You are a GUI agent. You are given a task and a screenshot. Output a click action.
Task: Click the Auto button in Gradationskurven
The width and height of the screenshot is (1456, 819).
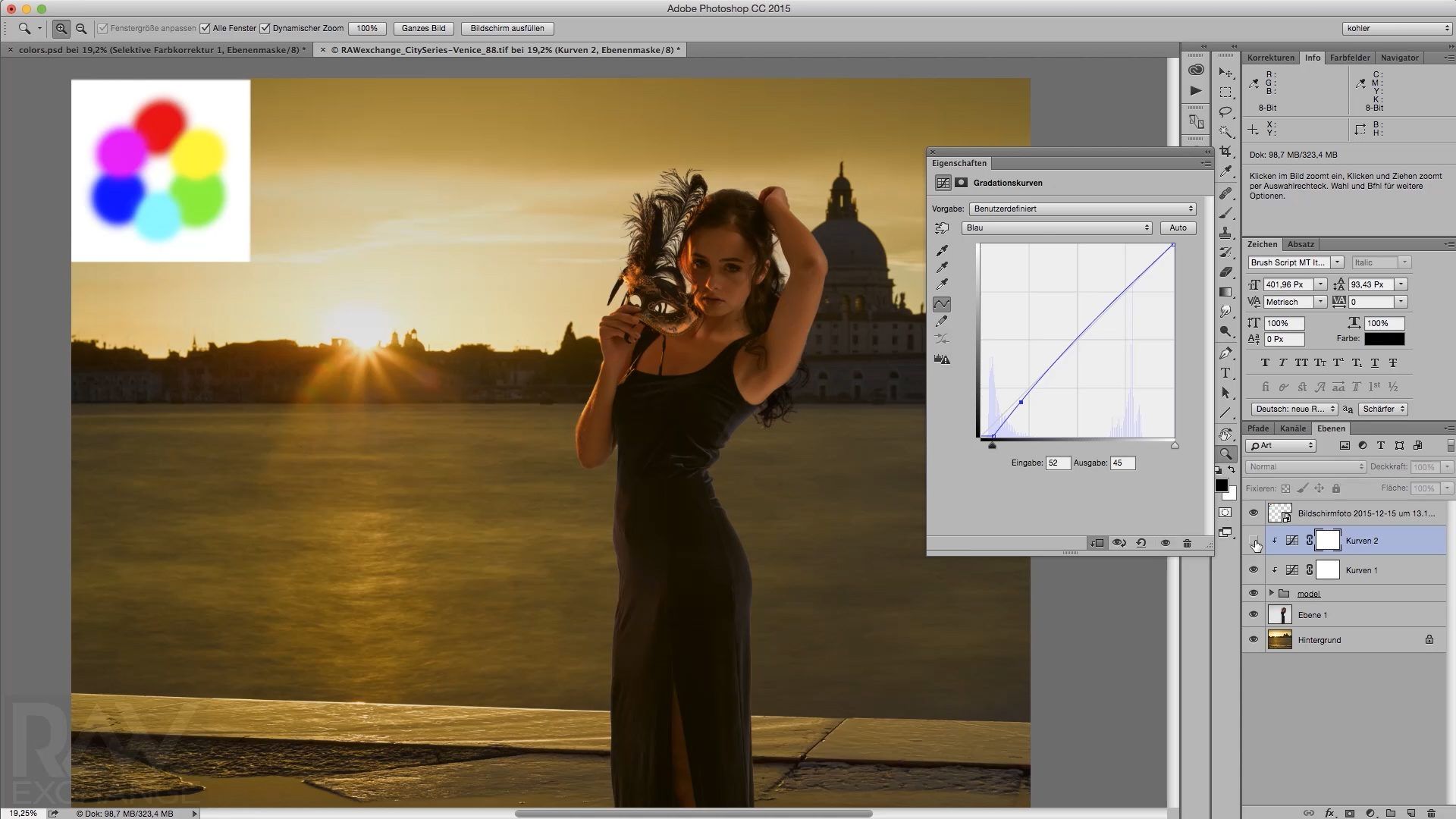point(1177,227)
